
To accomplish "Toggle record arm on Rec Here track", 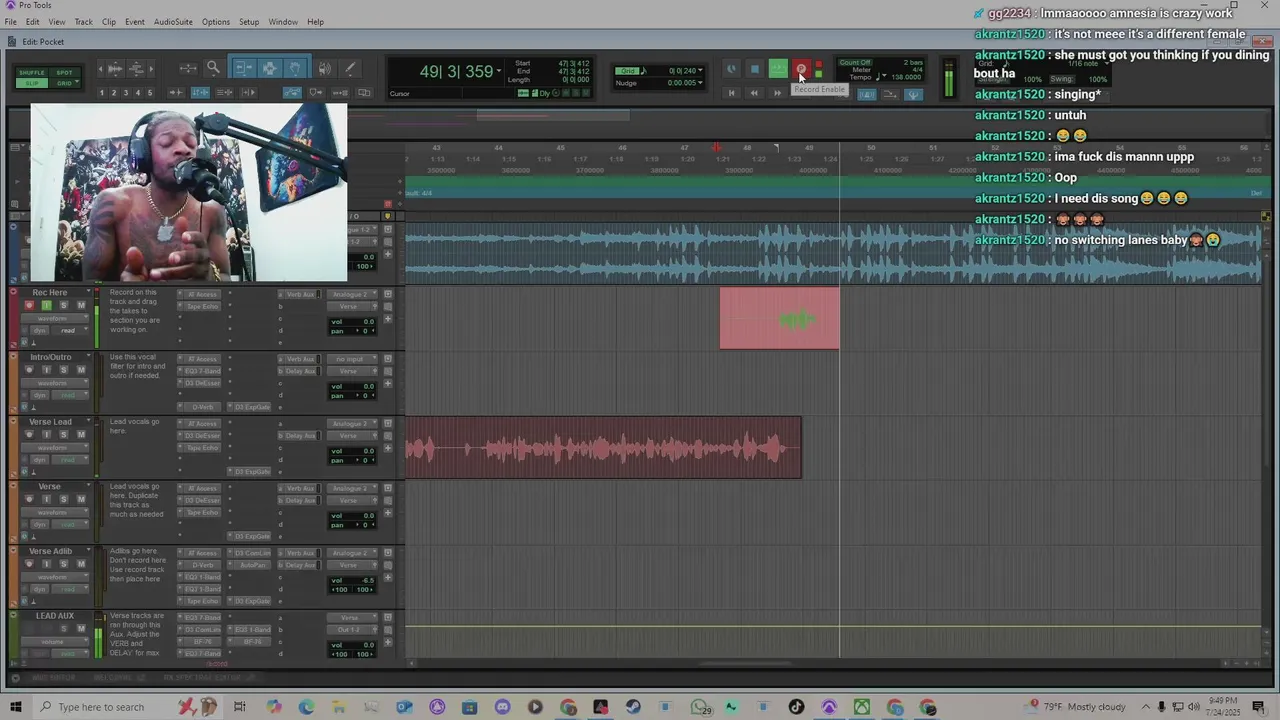I will (29, 305).
